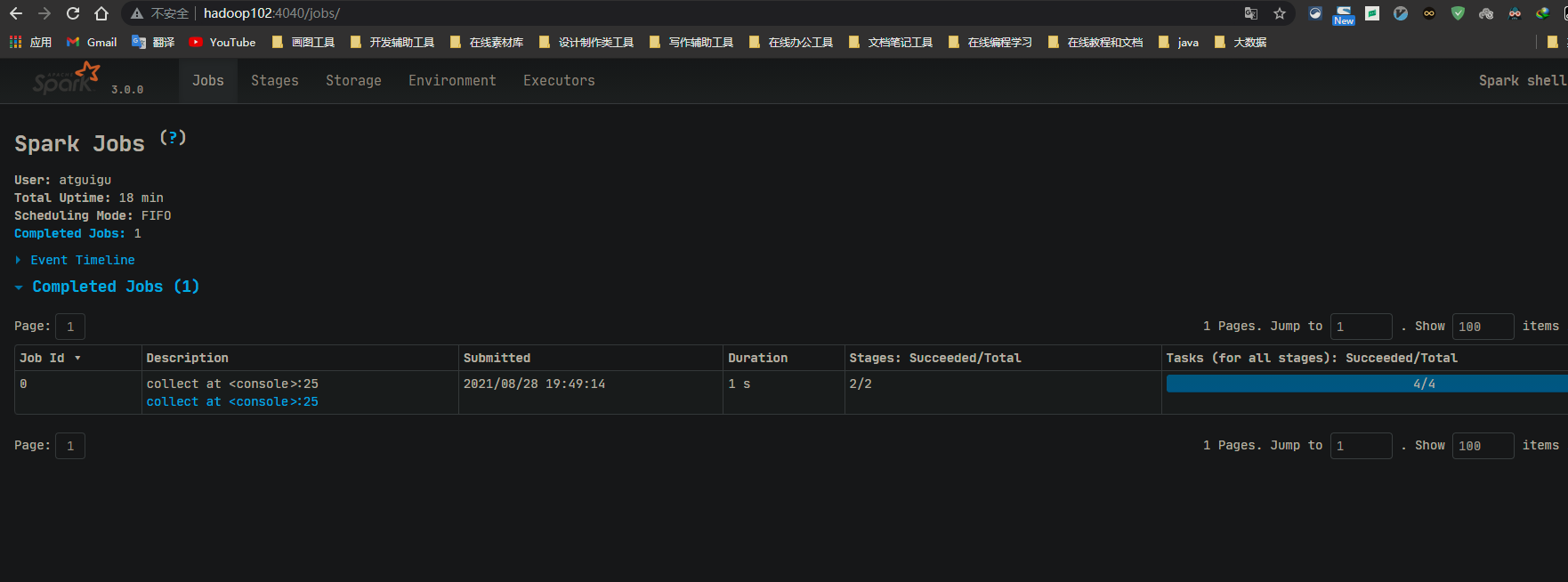1568x582 pixels.
Task: Open the 开发辅助工具 bookmark folder
Action: pyautogui.click(x=392, y=42)
